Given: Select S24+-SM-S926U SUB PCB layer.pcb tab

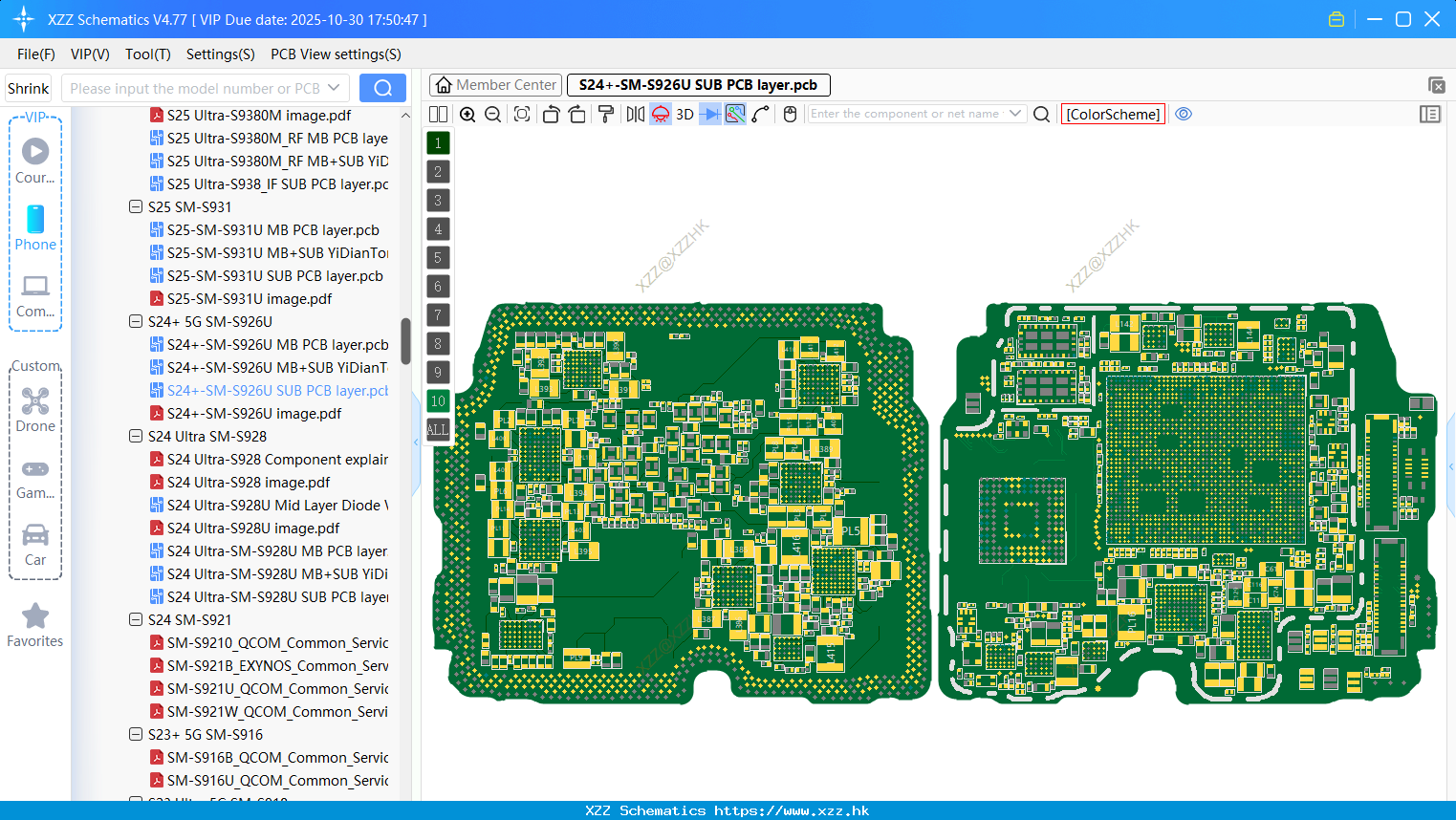Looking at the screenshot, I should [699, 85].
